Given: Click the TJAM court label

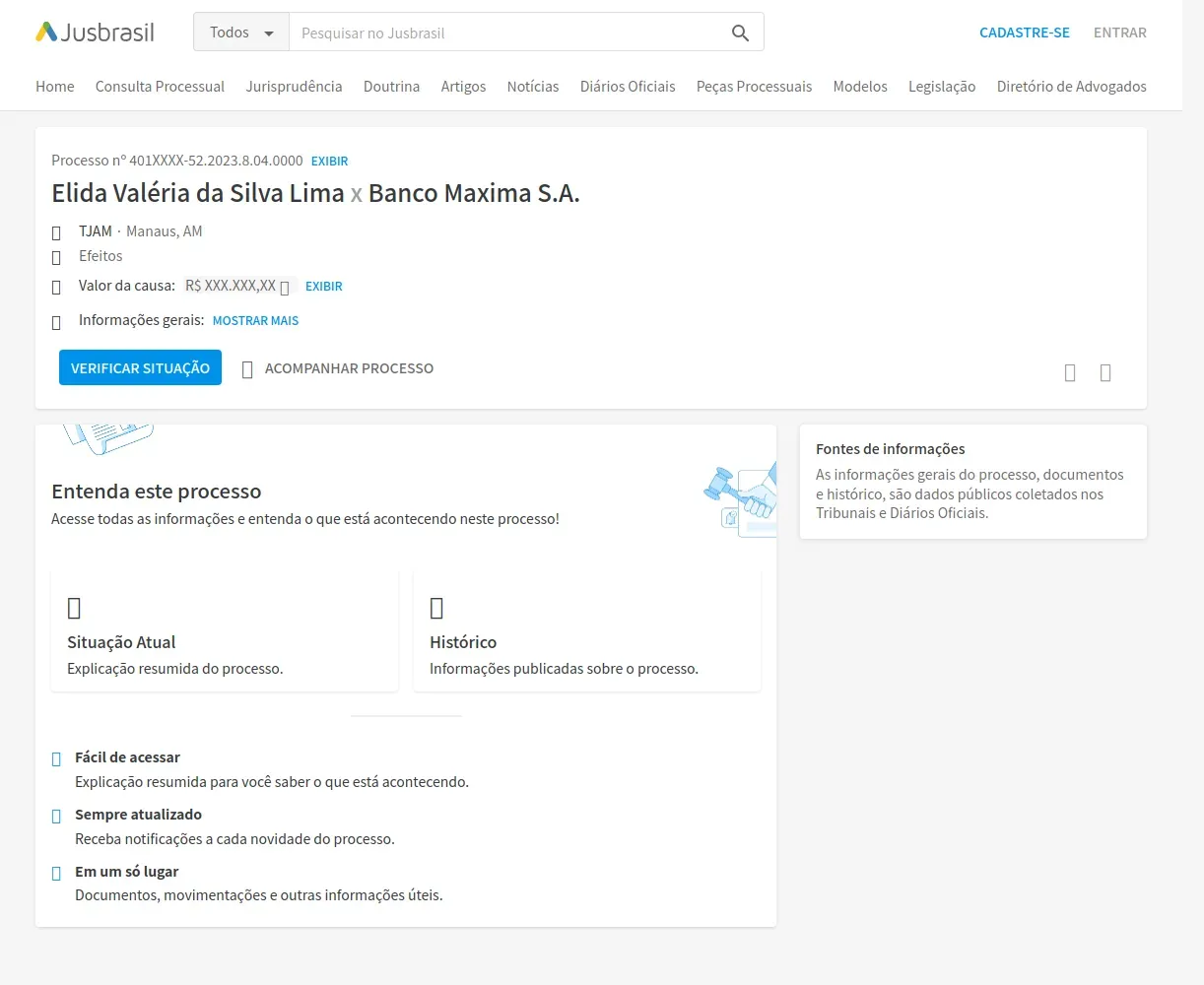Looking at the screenshot, I should pyautogui.click(x=96, y=231).
